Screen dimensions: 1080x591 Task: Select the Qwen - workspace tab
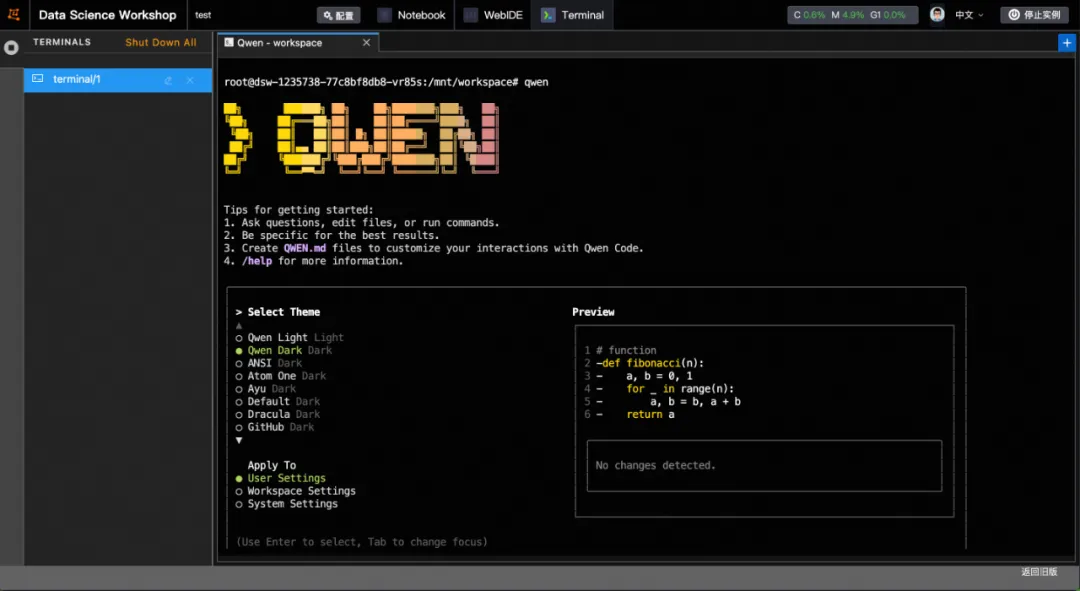click(298, 43)
